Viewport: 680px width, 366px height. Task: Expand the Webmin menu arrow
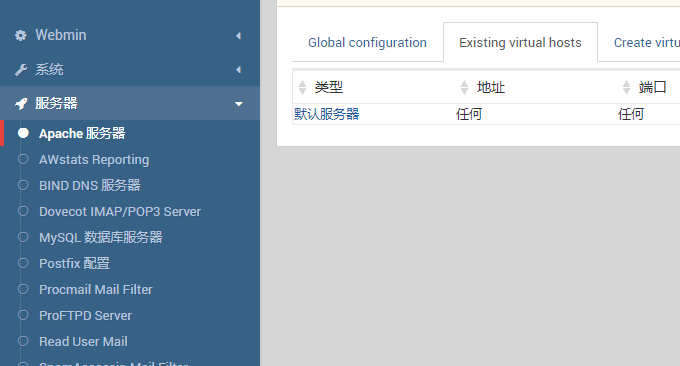[239, 36]
